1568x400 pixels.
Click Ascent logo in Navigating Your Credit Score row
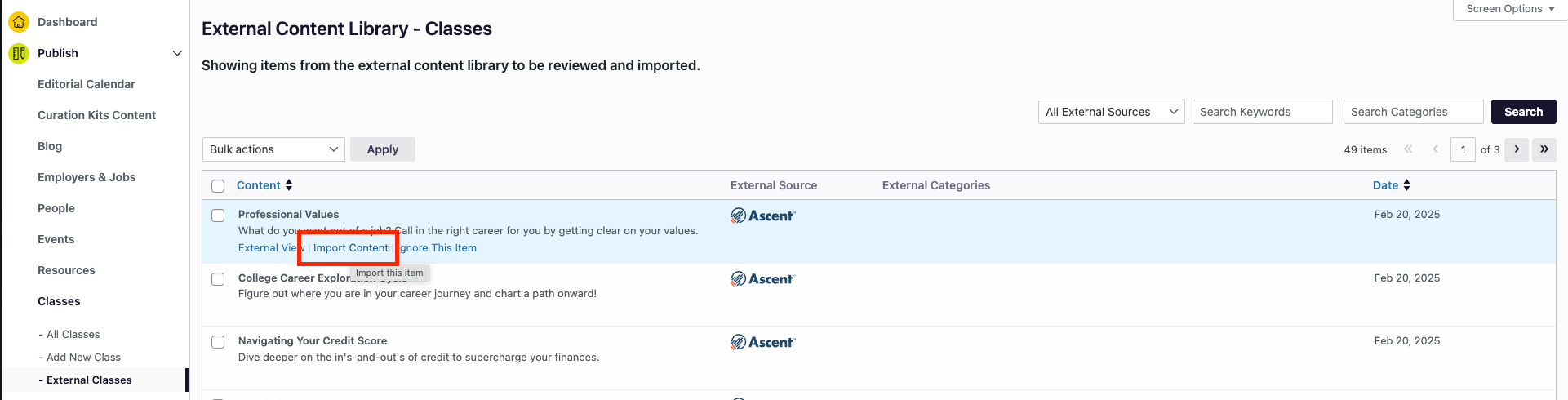click(x=762, y=342)
